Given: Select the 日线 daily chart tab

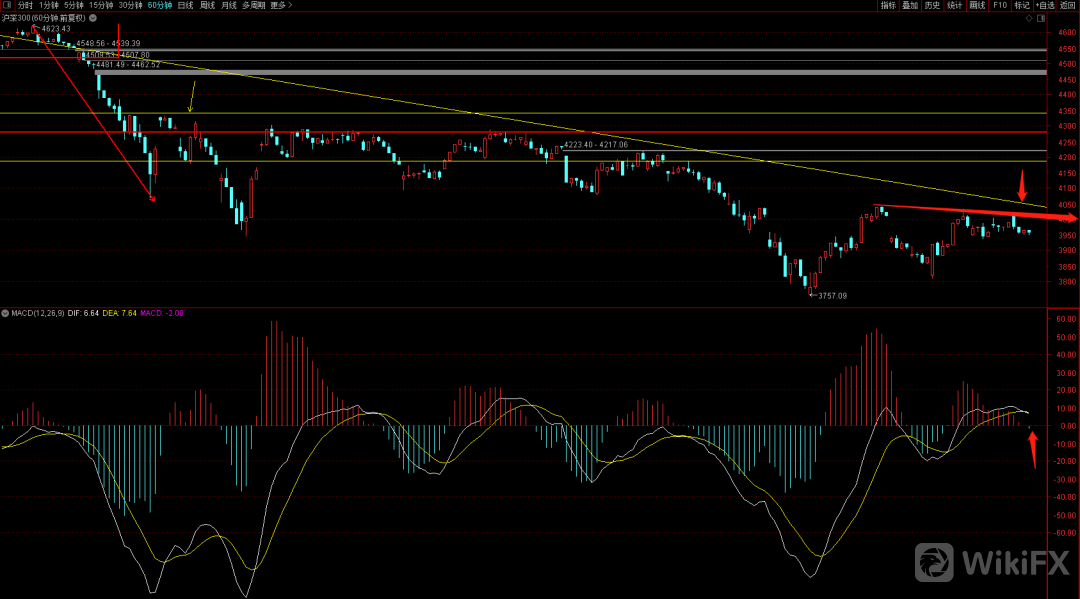Looking at the screenshot, I should point(185,5).
